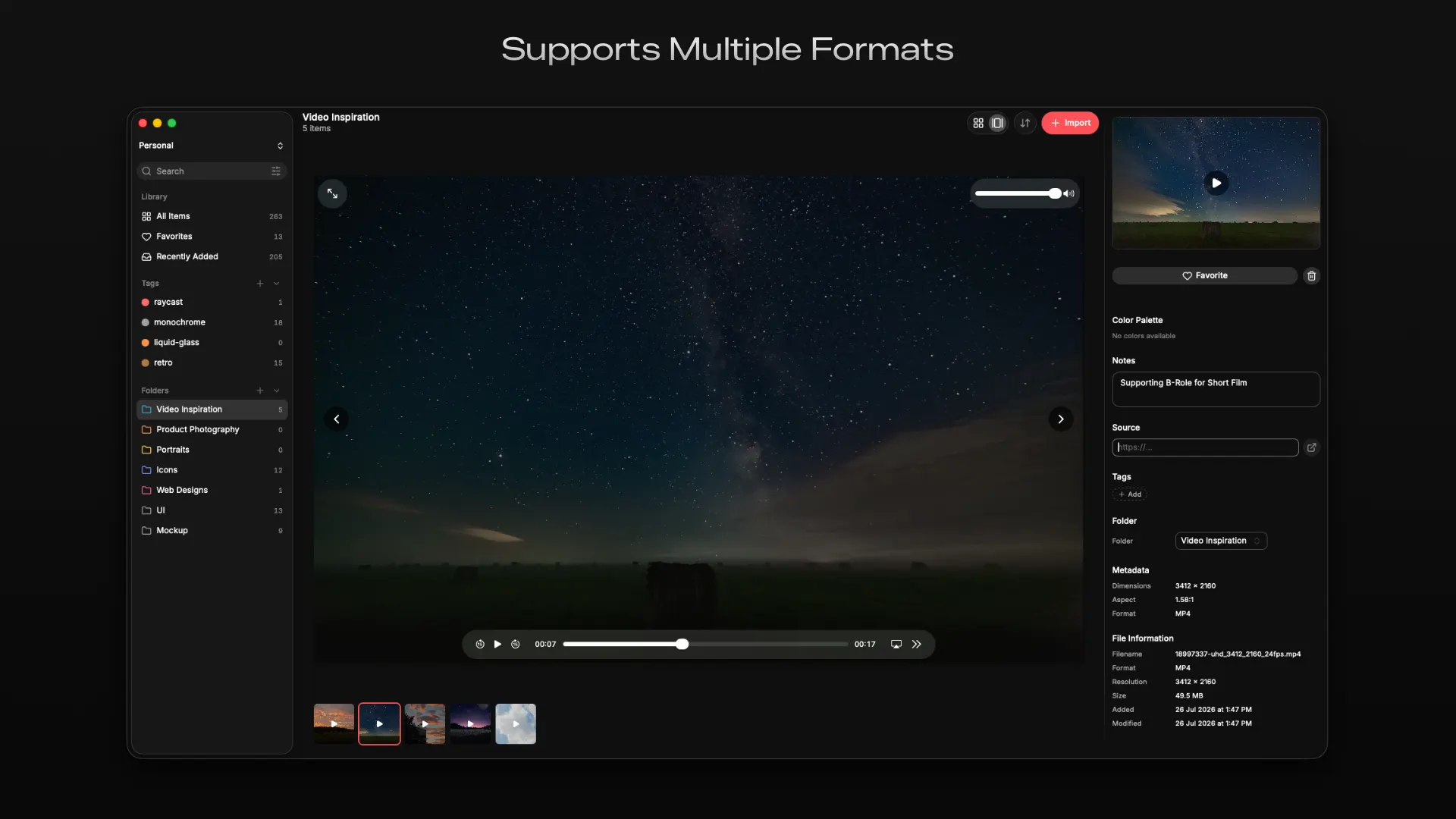This screenshot has height=819, width=1456.
Task: Open the Folder dropdown in inspector
Action: pyautogui.click(x=1221, y=541)
